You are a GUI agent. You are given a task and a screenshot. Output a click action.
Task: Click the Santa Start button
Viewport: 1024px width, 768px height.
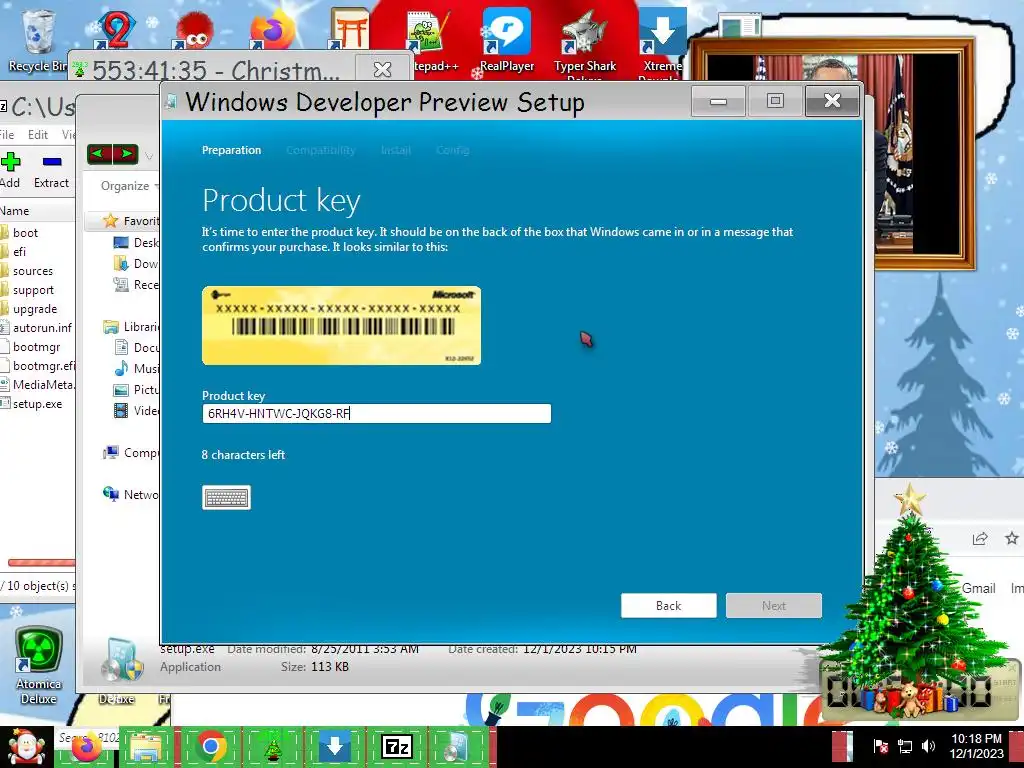tap(26, 746)
